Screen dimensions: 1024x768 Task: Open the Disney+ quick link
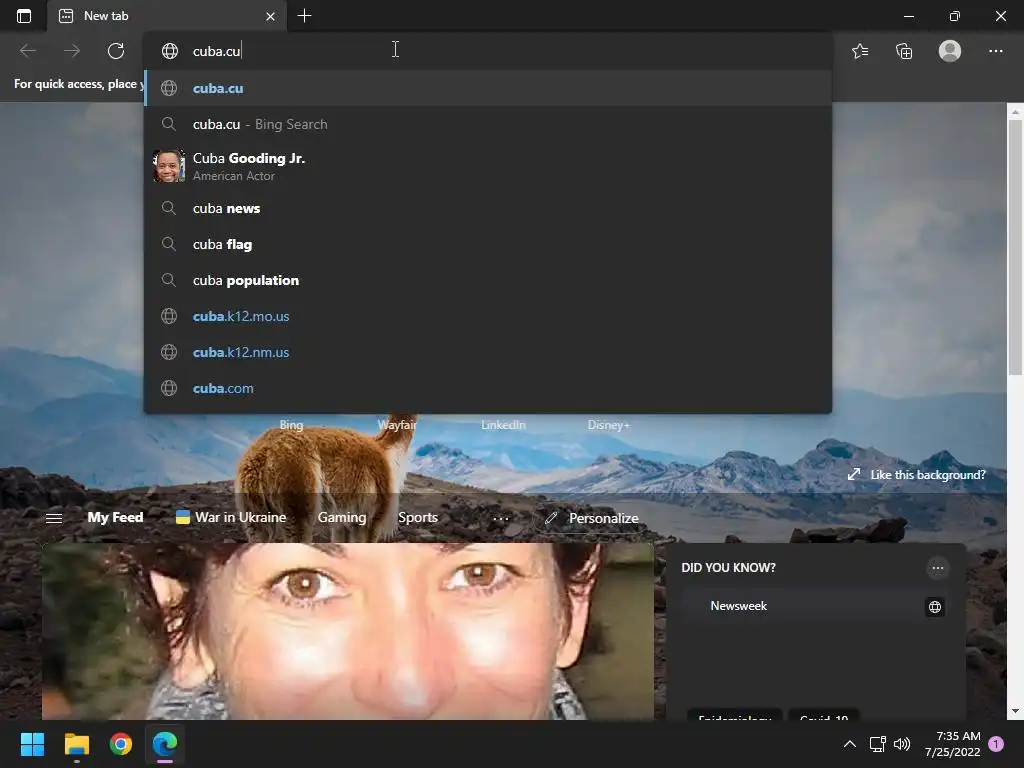pyautogui.click(x=609, y=424)
